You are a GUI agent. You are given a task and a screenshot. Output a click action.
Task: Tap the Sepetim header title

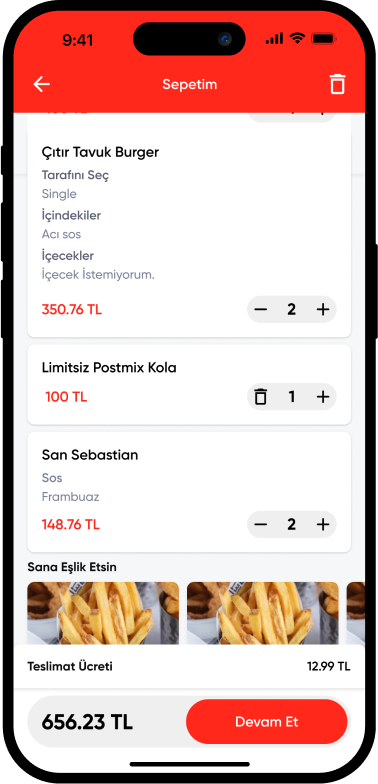click(190, 84)
